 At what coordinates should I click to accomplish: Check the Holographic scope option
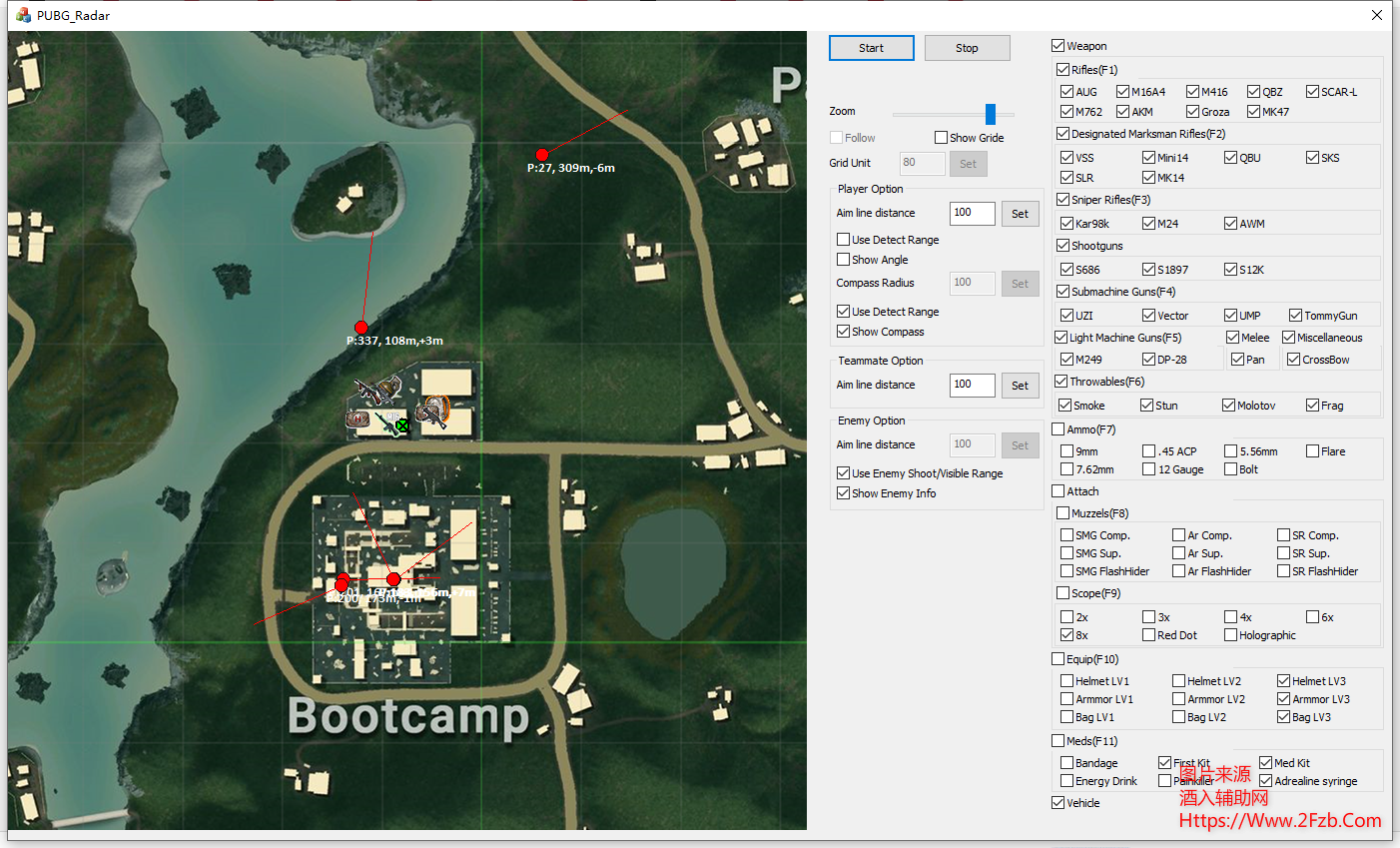click(1230, 635)
